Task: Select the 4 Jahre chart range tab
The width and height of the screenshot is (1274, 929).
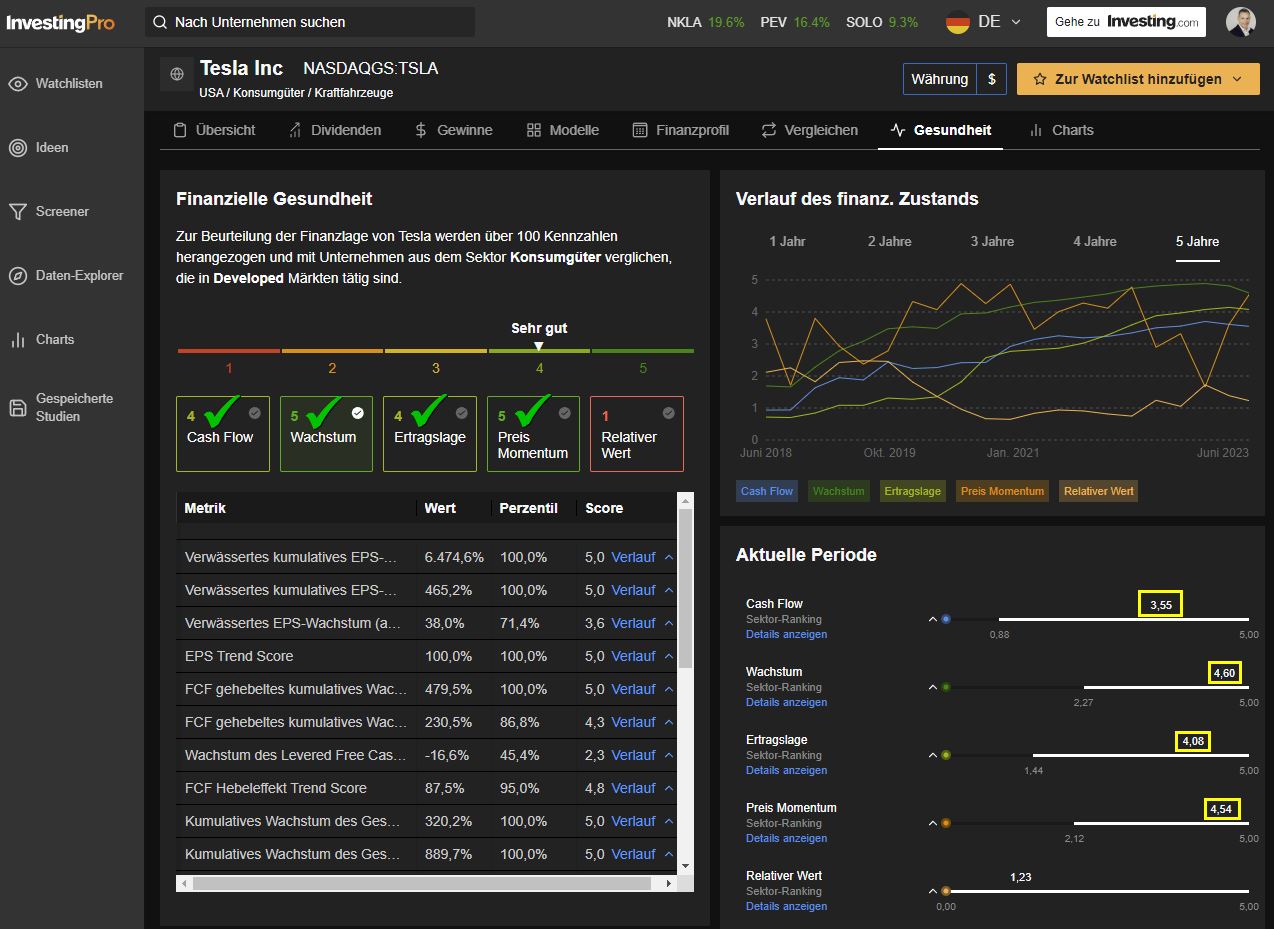Action: pyautogui.click(x=1095, y=241)
